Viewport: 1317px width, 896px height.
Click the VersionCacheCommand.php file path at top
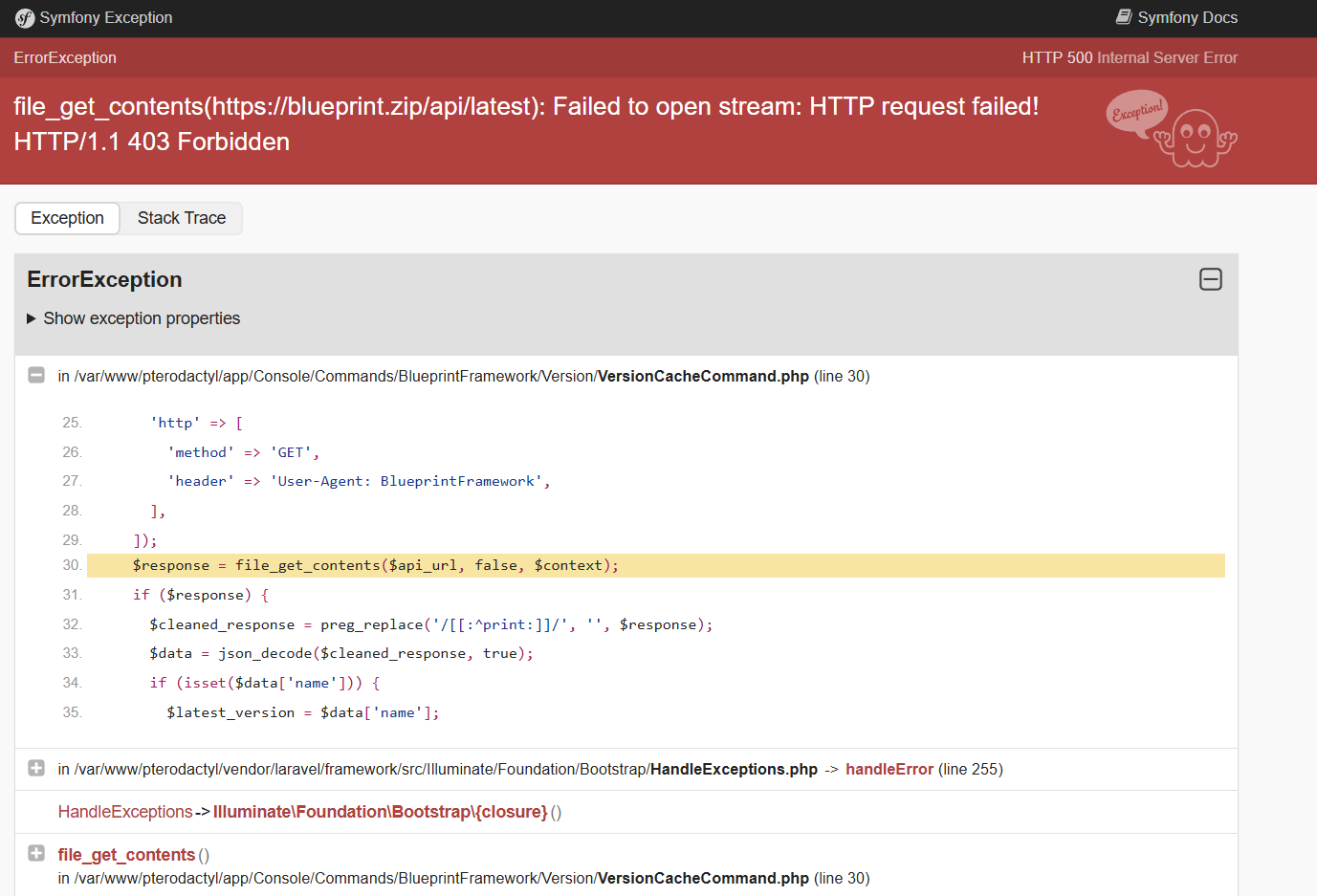pyautogui.click(x=432, y=376)
